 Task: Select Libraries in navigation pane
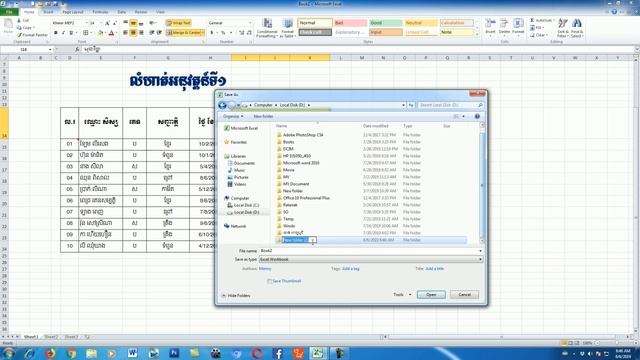pos(235,156)
